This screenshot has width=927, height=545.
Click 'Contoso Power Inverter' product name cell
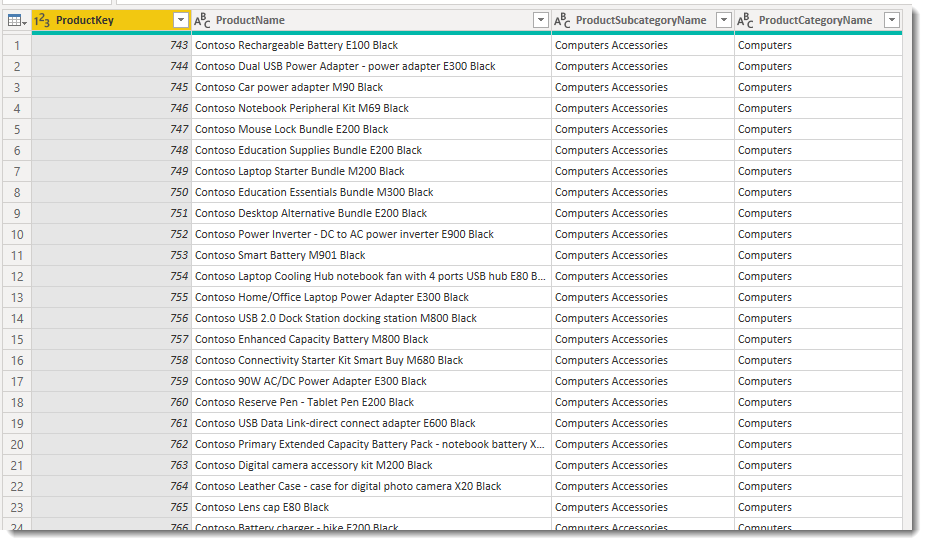[371, 235]
